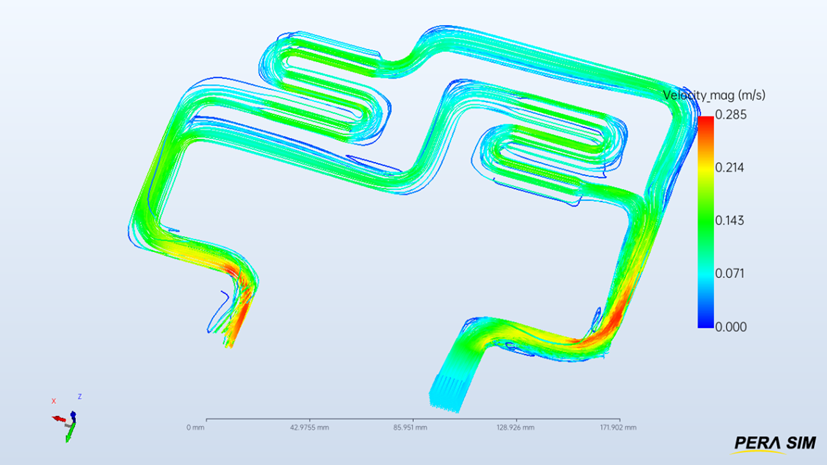
Task: Click the blue bottom of the color bar
Action: [706, 318]
